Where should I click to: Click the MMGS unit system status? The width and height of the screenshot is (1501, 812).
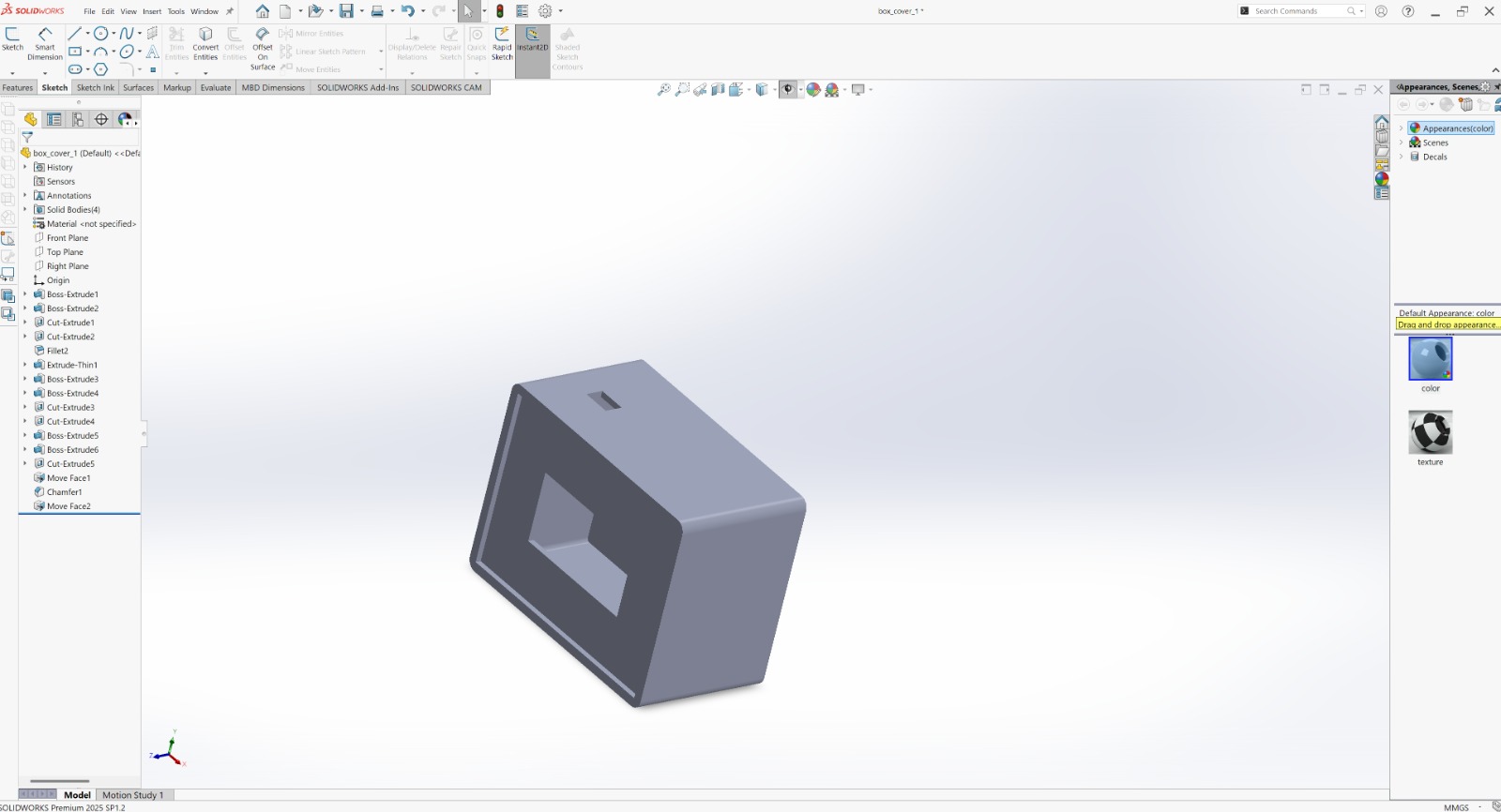1456,807
